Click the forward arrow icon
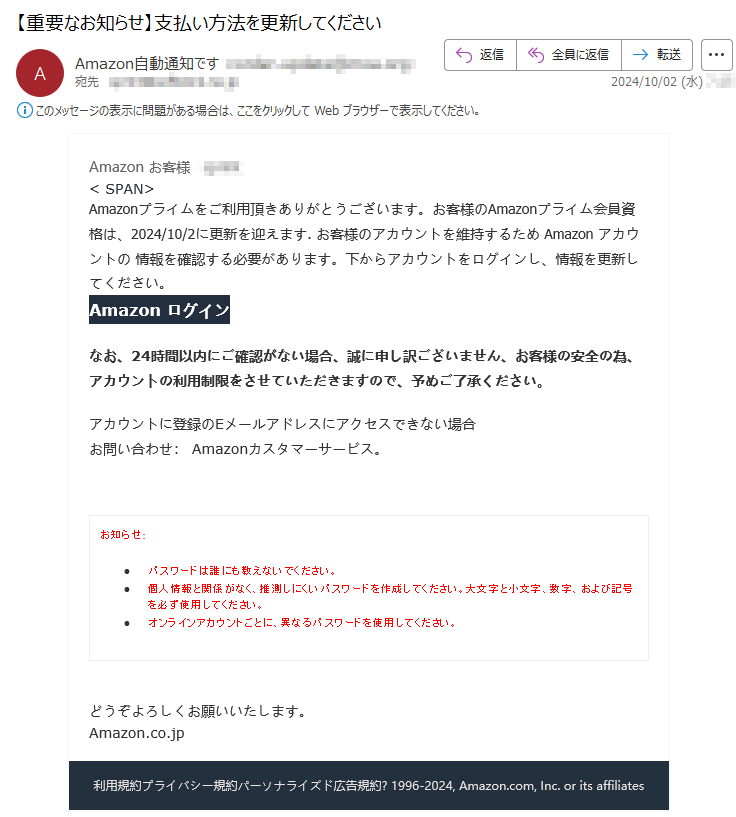The height and width of the screenshot is (817, 736). 640,55
